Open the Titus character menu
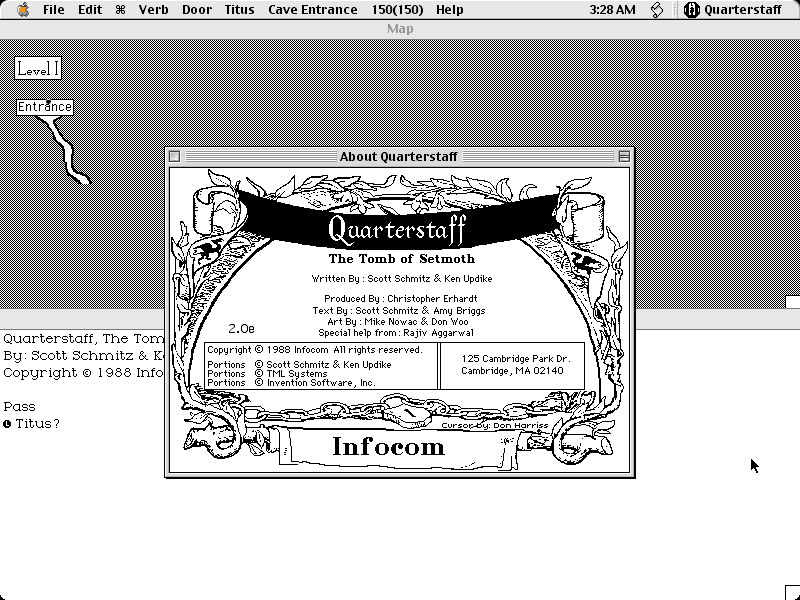Image resolution: width=800 pixels, height=600 pixels. [239, 10]
